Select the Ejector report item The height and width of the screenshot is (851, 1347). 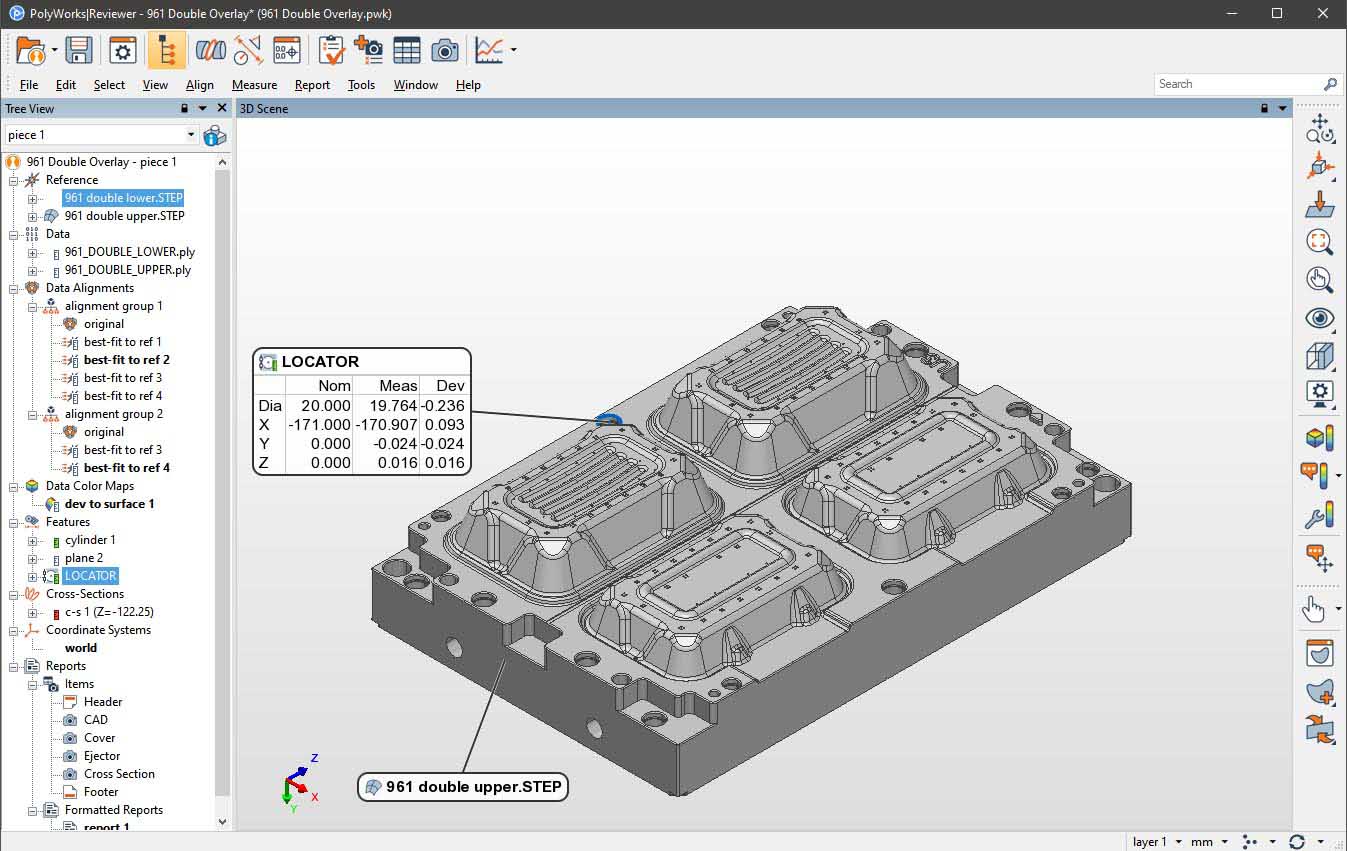click(x=102, y=756)
